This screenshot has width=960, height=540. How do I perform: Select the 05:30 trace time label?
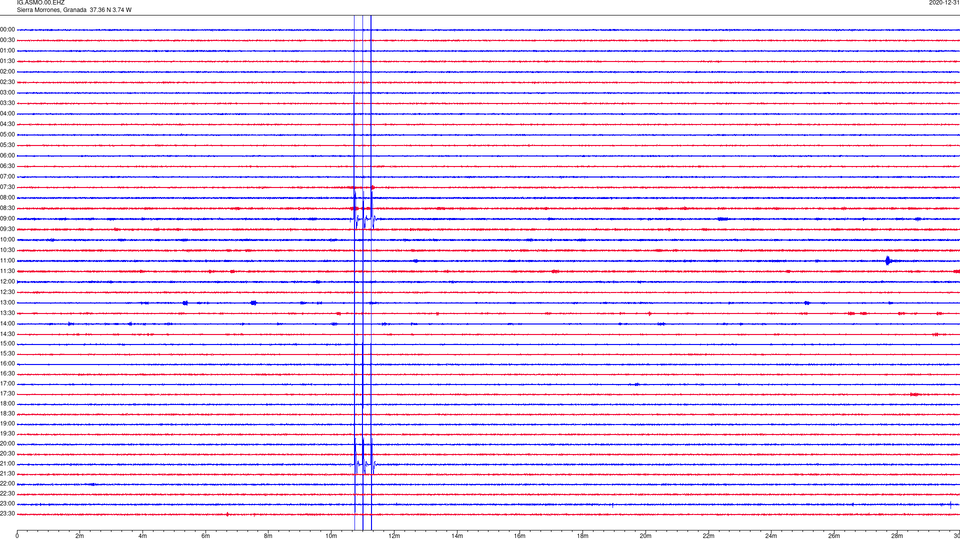7,145
